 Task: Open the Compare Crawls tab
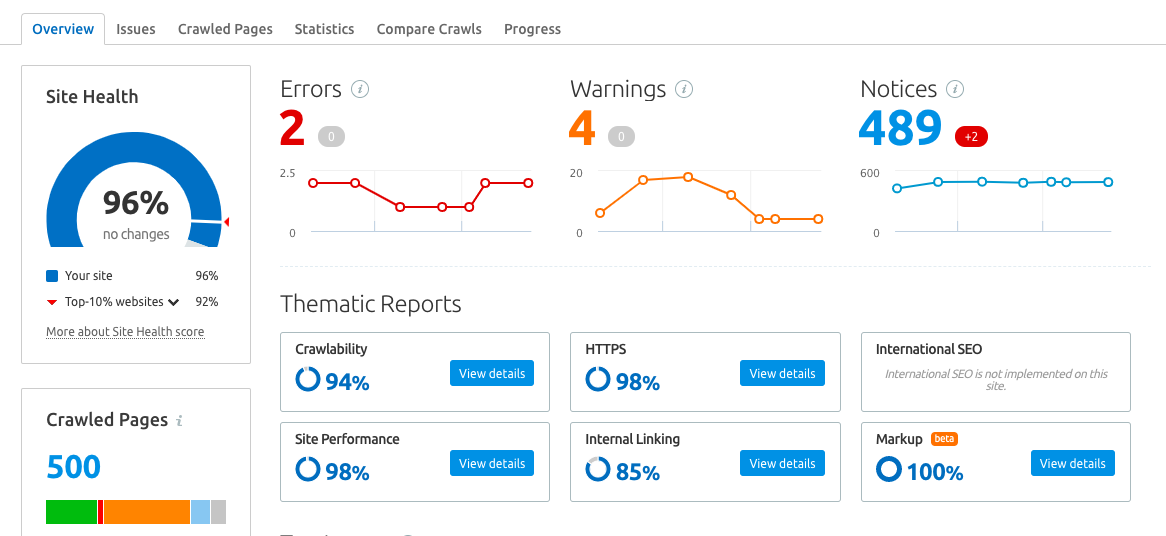[x=429, y=29]
